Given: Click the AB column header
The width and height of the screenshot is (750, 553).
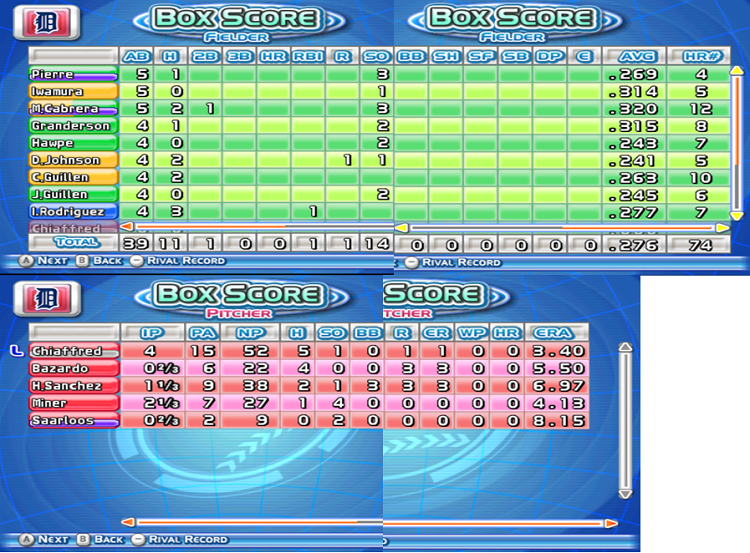Looking at the screenshot, I should tap(136, 56).
